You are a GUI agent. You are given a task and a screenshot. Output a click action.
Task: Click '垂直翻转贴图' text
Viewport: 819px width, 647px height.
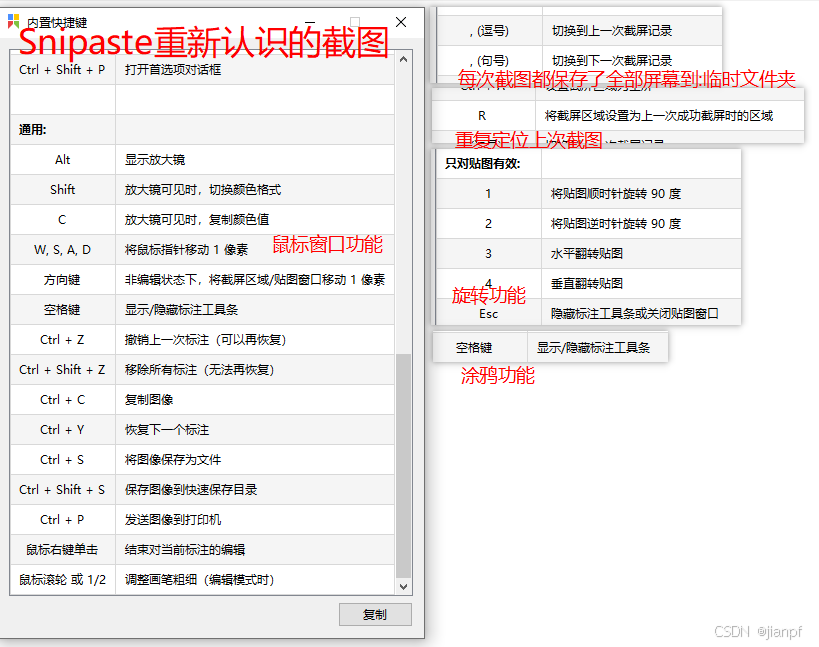click(x=587, y=284)
